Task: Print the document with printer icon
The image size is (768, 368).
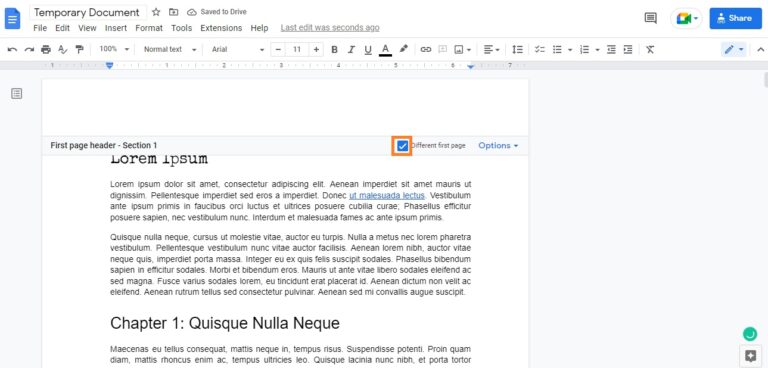Action: tap(46, 49)
